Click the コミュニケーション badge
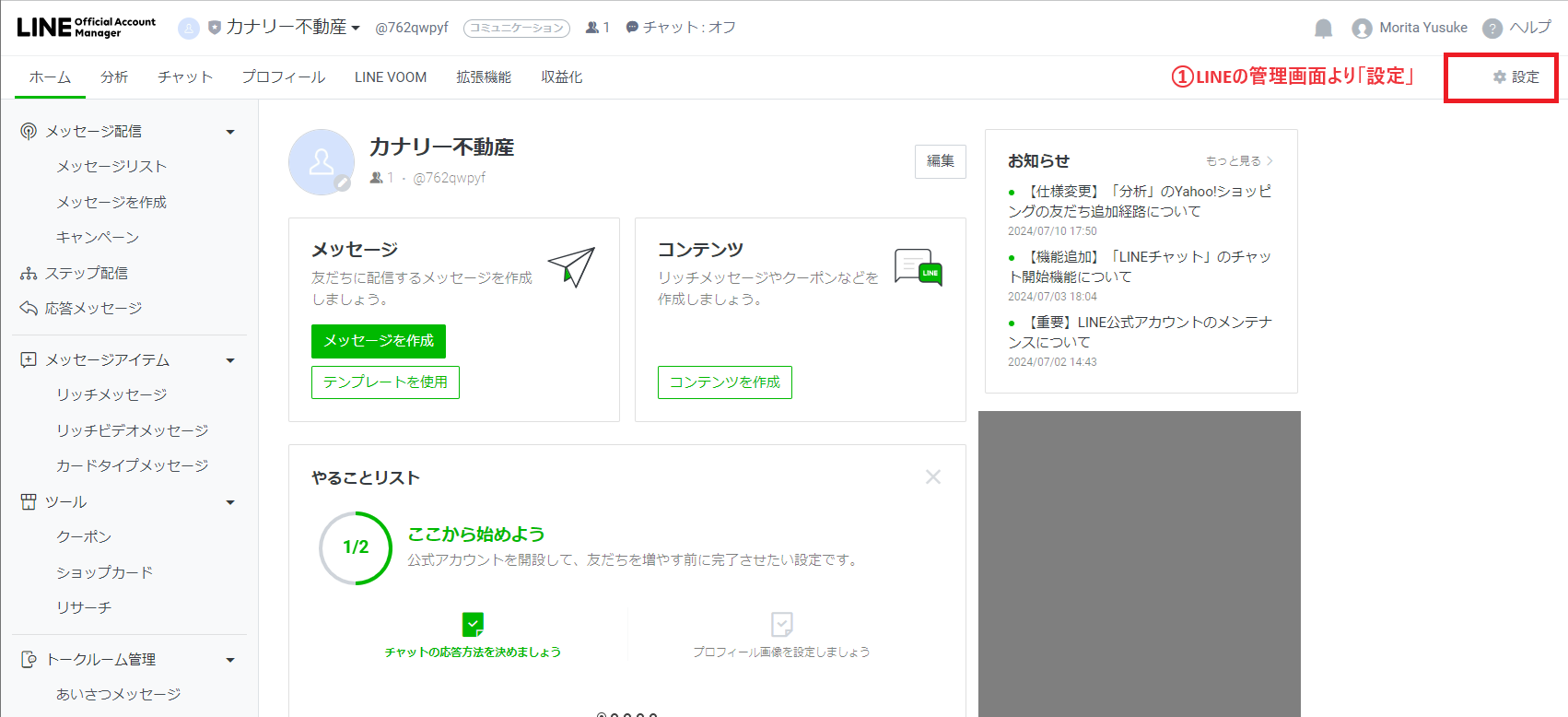Image resolution: width=1568 pixels, height=717 pixels. [517, 29]
